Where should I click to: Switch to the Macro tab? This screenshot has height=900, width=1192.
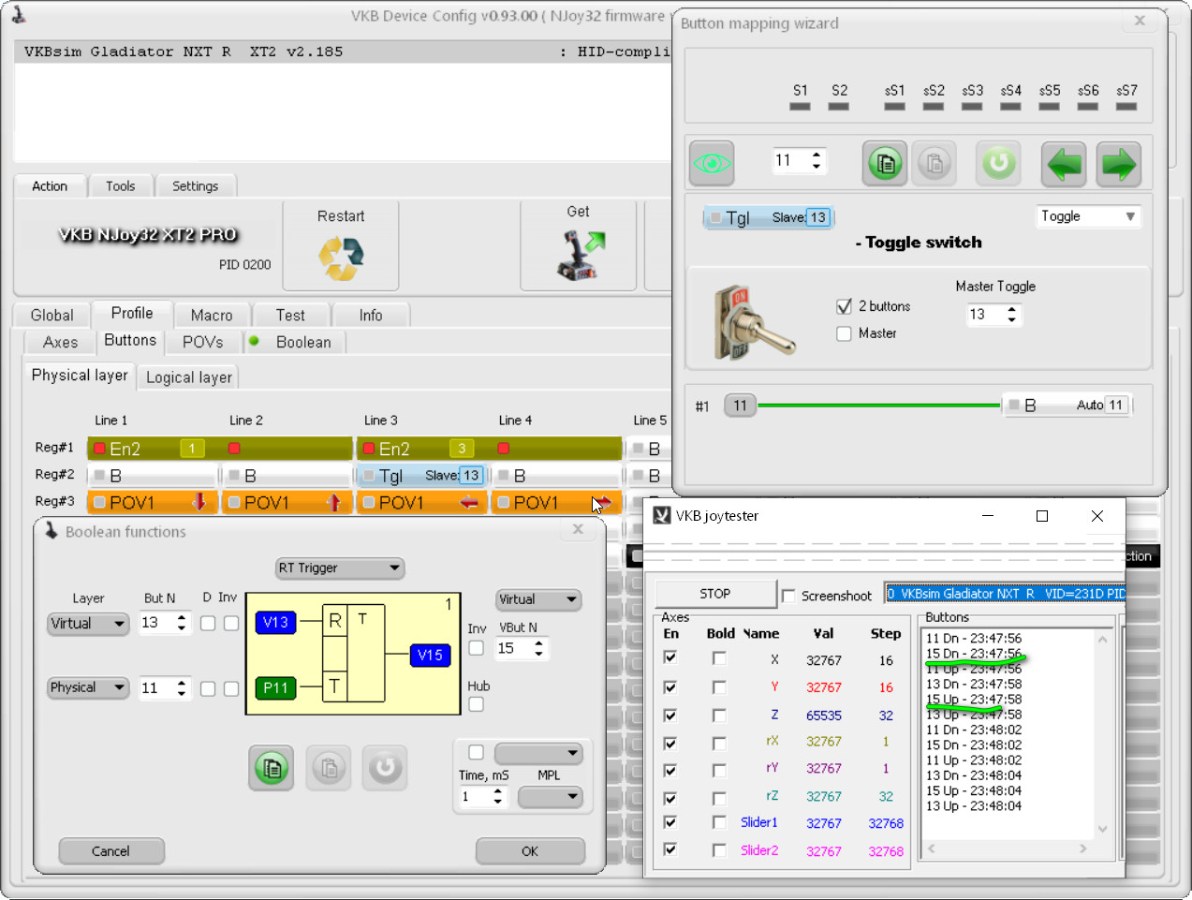tap(211, 315)
